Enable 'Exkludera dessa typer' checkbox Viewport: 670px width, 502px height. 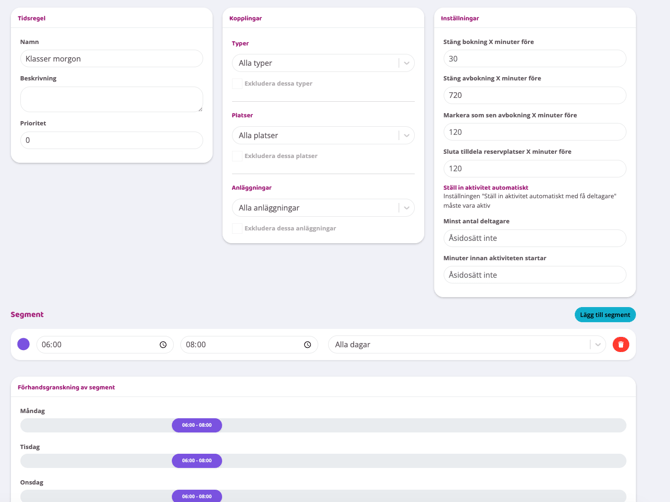pyautogui.click(x=238, y=84)
